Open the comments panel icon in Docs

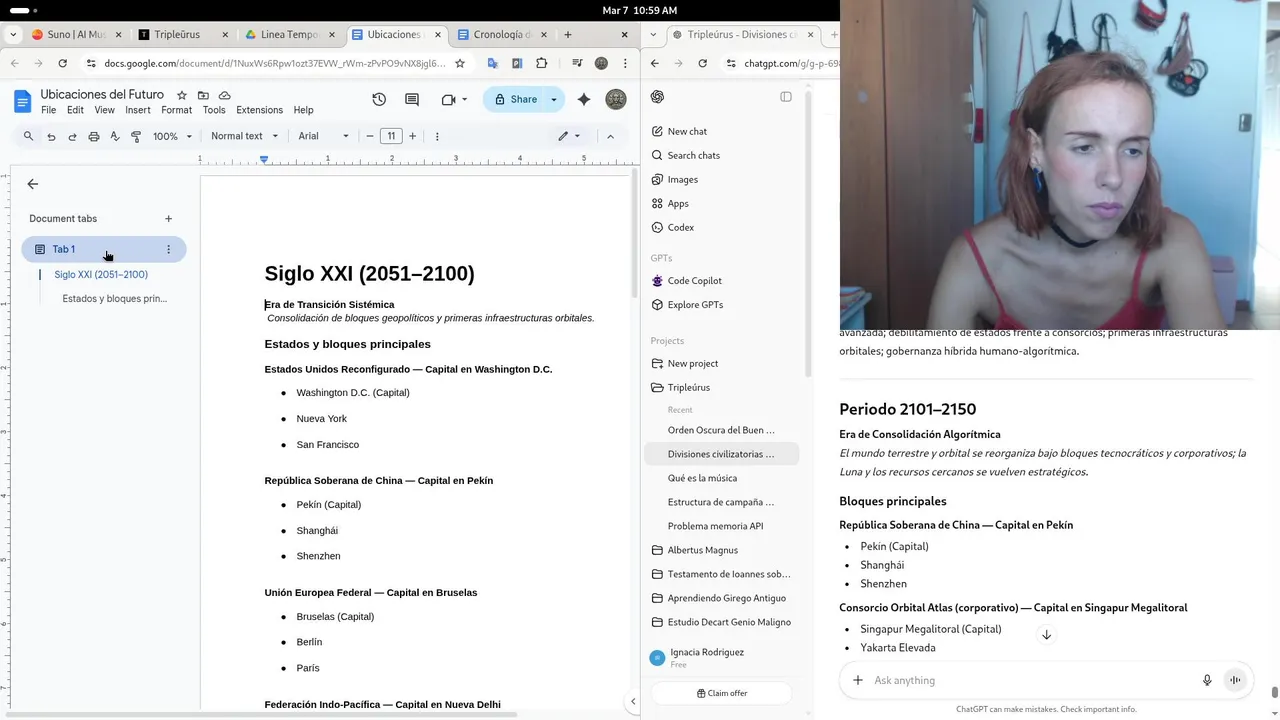tap(412, 99)
